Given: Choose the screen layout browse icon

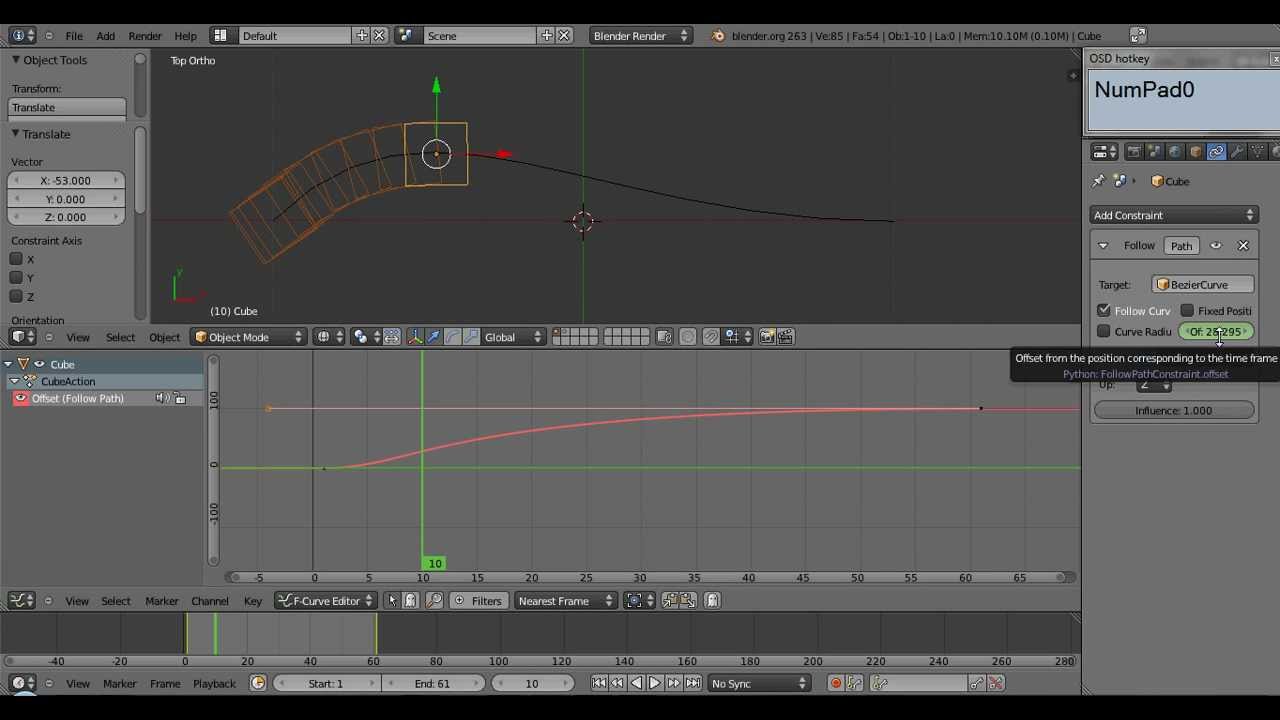Looking at the screenshot, I should click(x=220, y=35).
